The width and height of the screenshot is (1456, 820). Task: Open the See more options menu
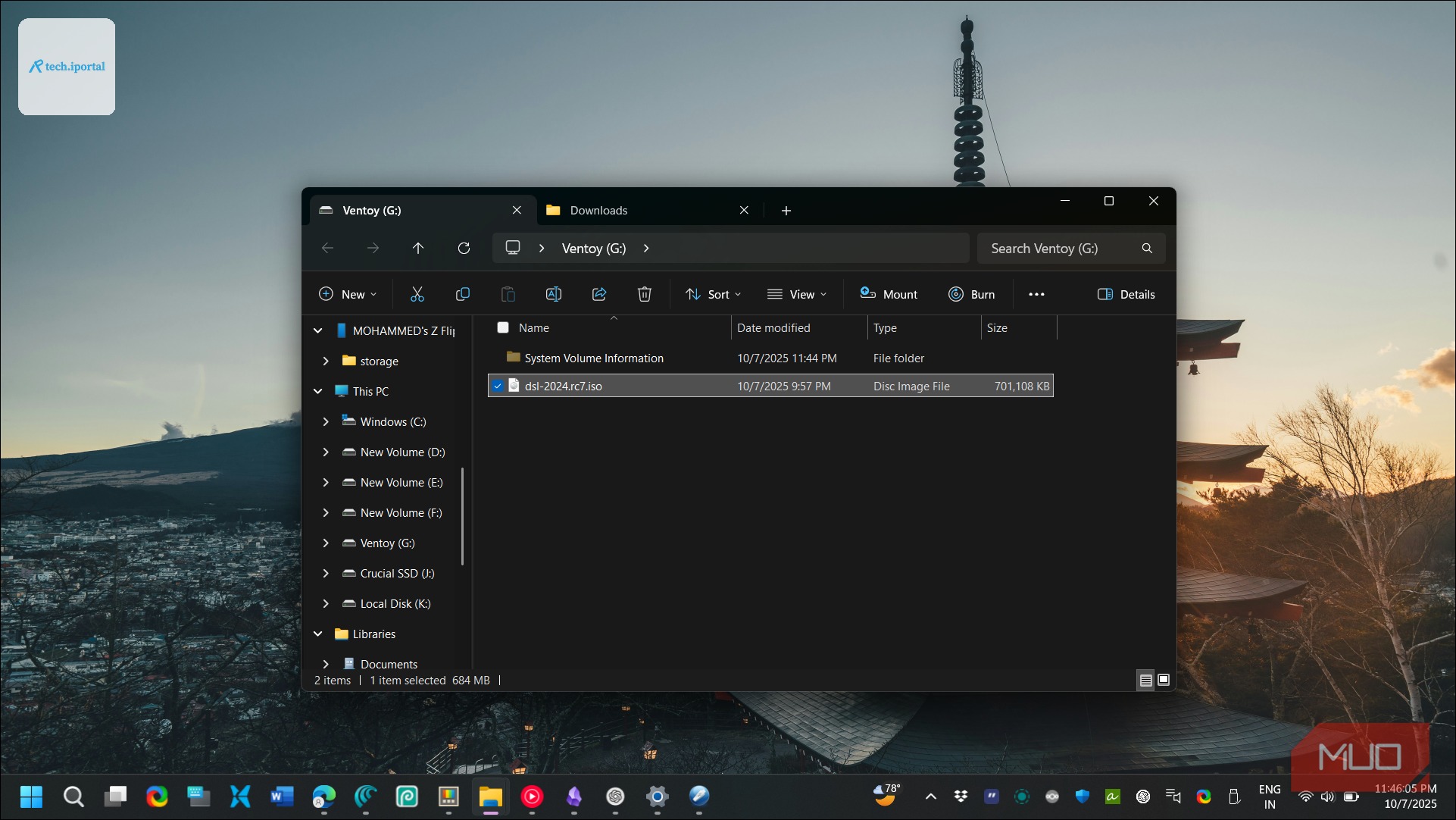(x=1036, y=294)
